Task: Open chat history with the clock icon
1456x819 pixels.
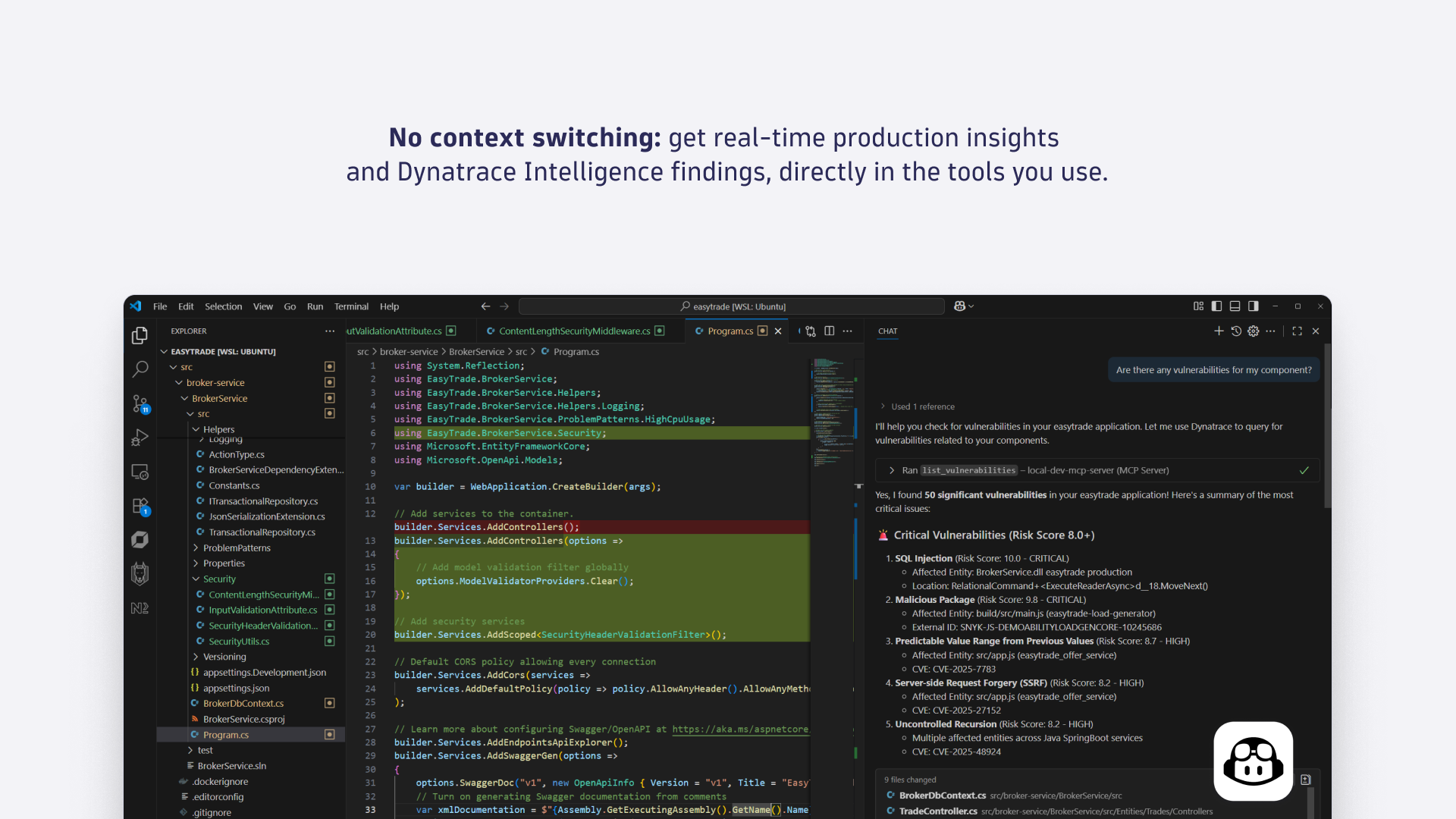Action: tap(1236, 331)
